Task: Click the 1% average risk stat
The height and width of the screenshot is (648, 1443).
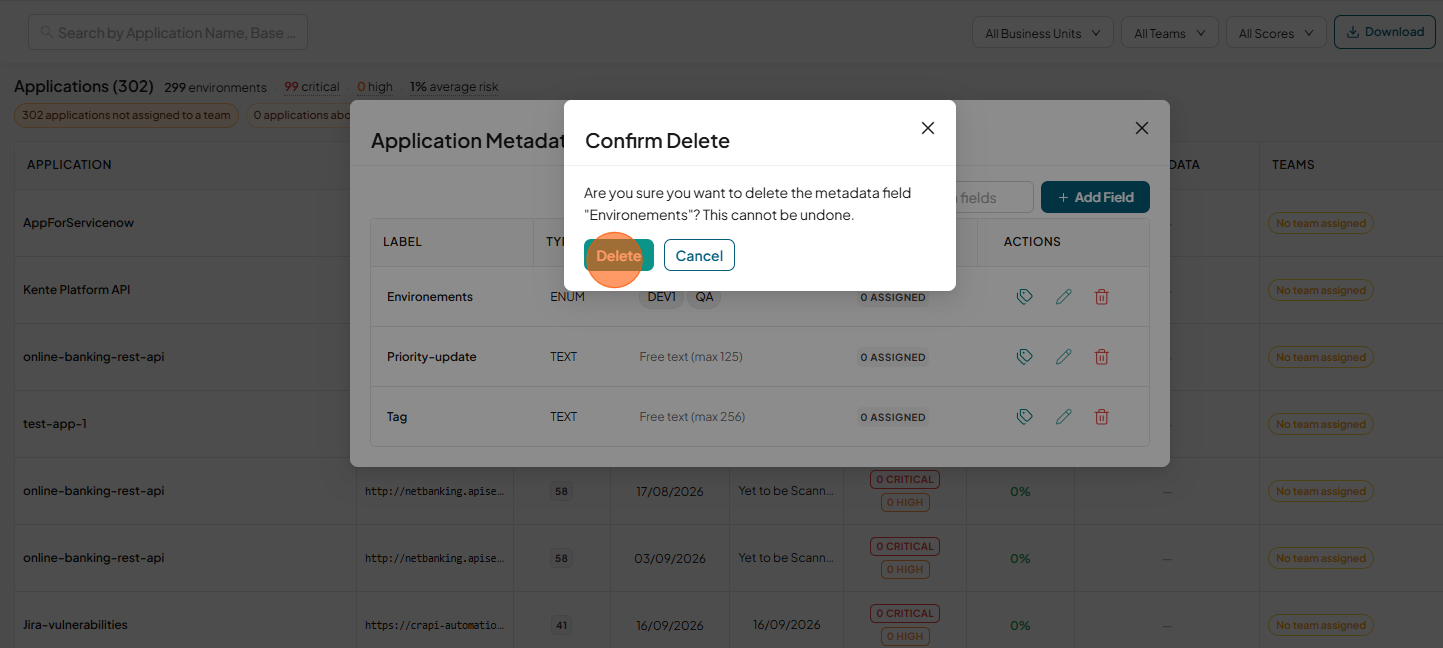Action: 454,87
